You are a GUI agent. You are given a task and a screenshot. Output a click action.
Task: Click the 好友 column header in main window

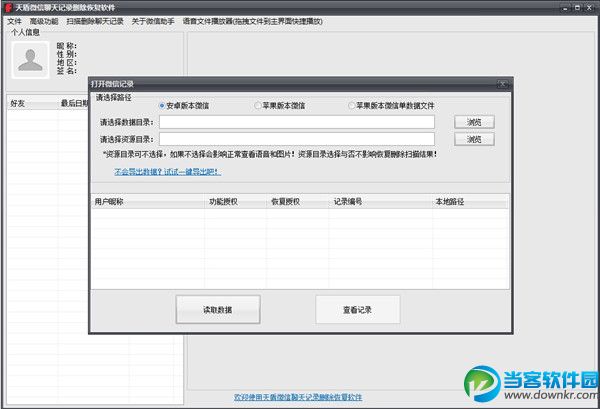tap(32, 103)
